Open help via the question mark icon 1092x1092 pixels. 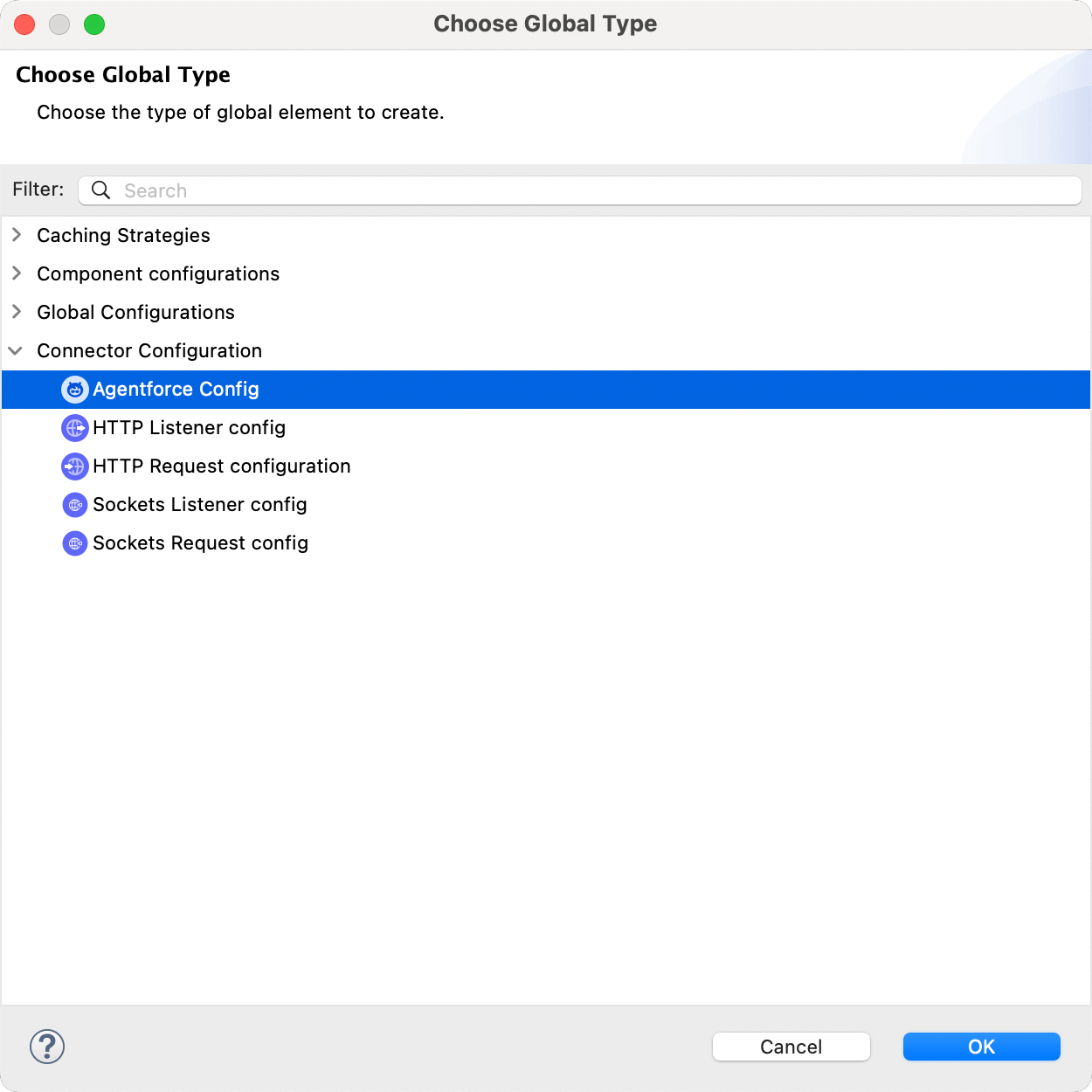pyautogui.click(x=47, y=1046)
